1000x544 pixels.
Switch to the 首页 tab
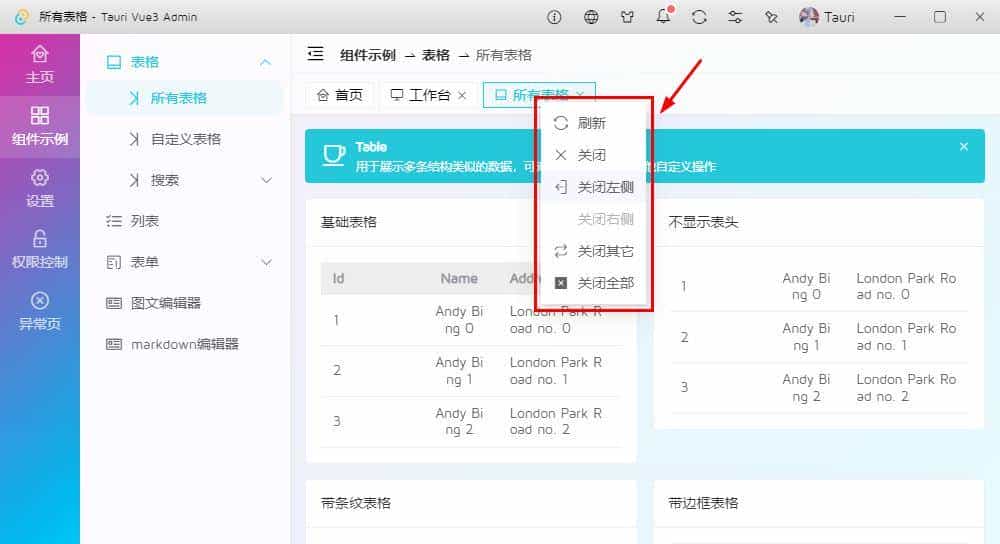click(x=340, y=95)
